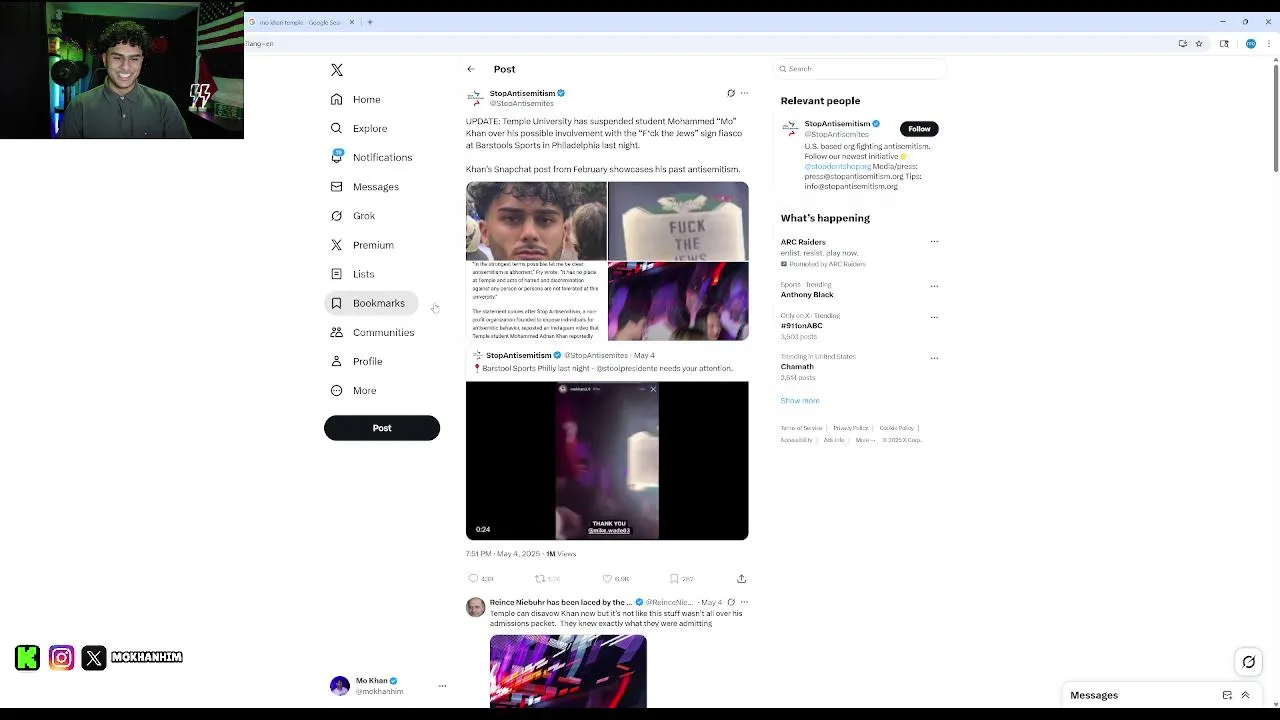This screenshot has width=1280, height=720.
Task: Repost the main post
Action: [540, 578]
